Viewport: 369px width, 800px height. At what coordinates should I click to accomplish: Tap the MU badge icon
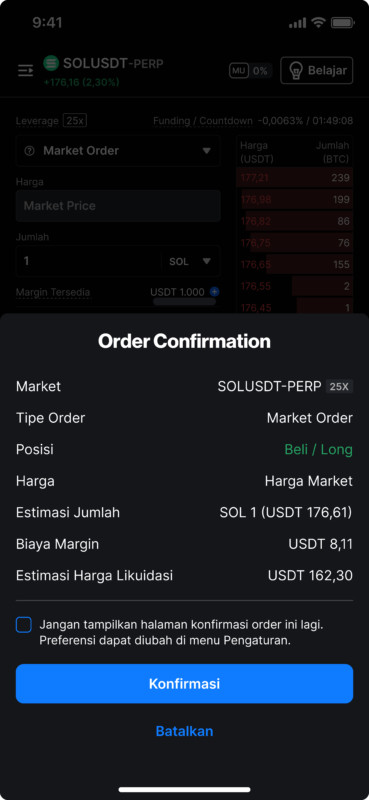(238, 71)
